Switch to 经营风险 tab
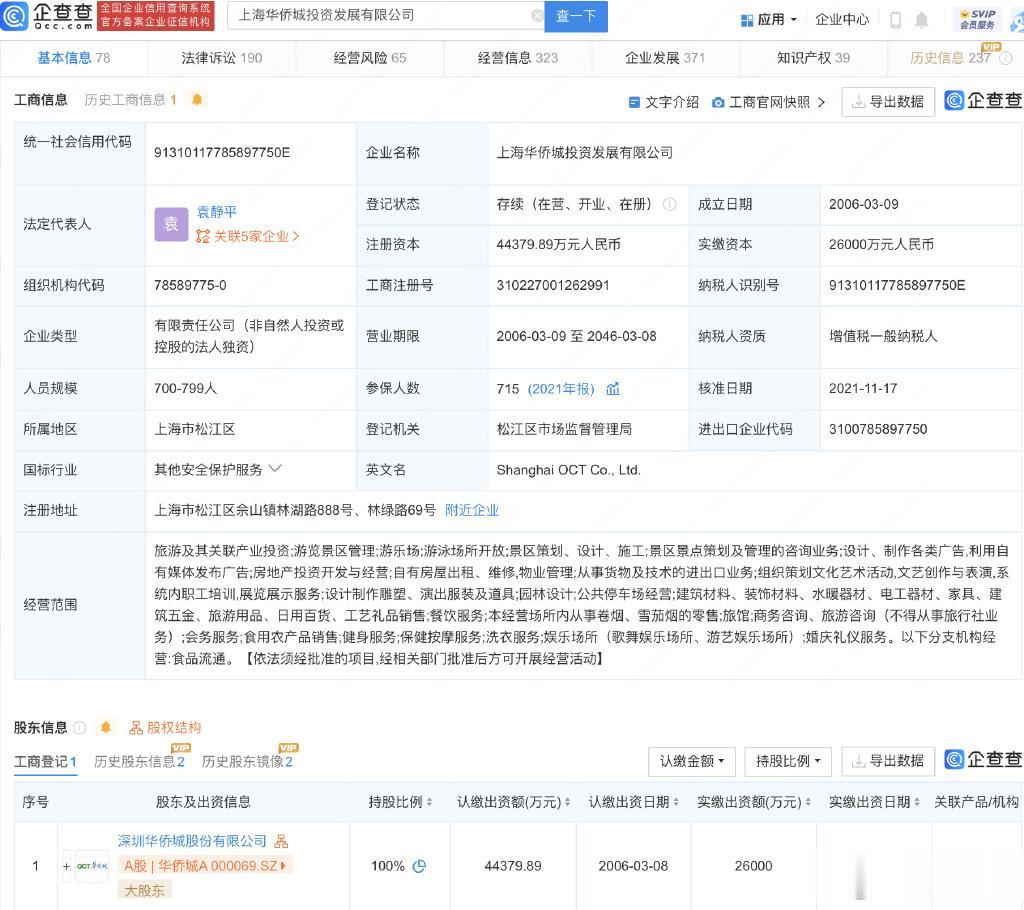Image resolution: width=1024 pixels, height=910 pixels. point(370,58)
